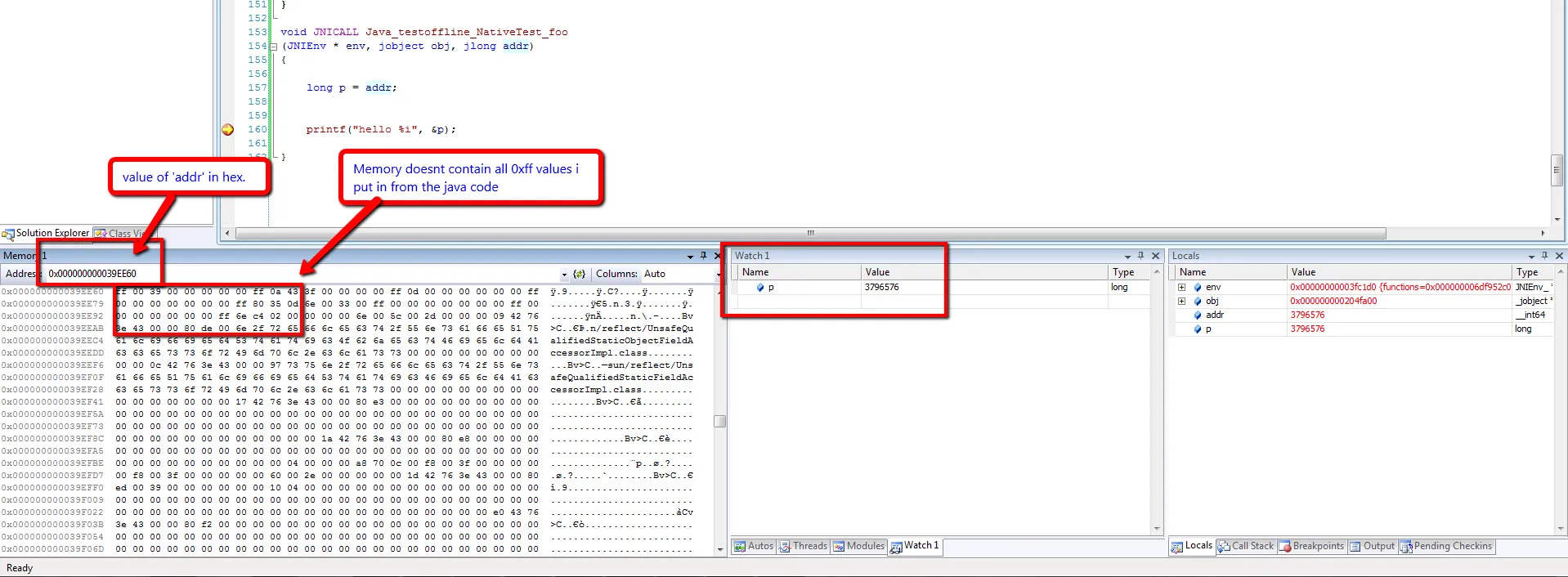Click the Locals scroll up arrow
Viewport: 1568px width, 577px height.
point(1560,272)
